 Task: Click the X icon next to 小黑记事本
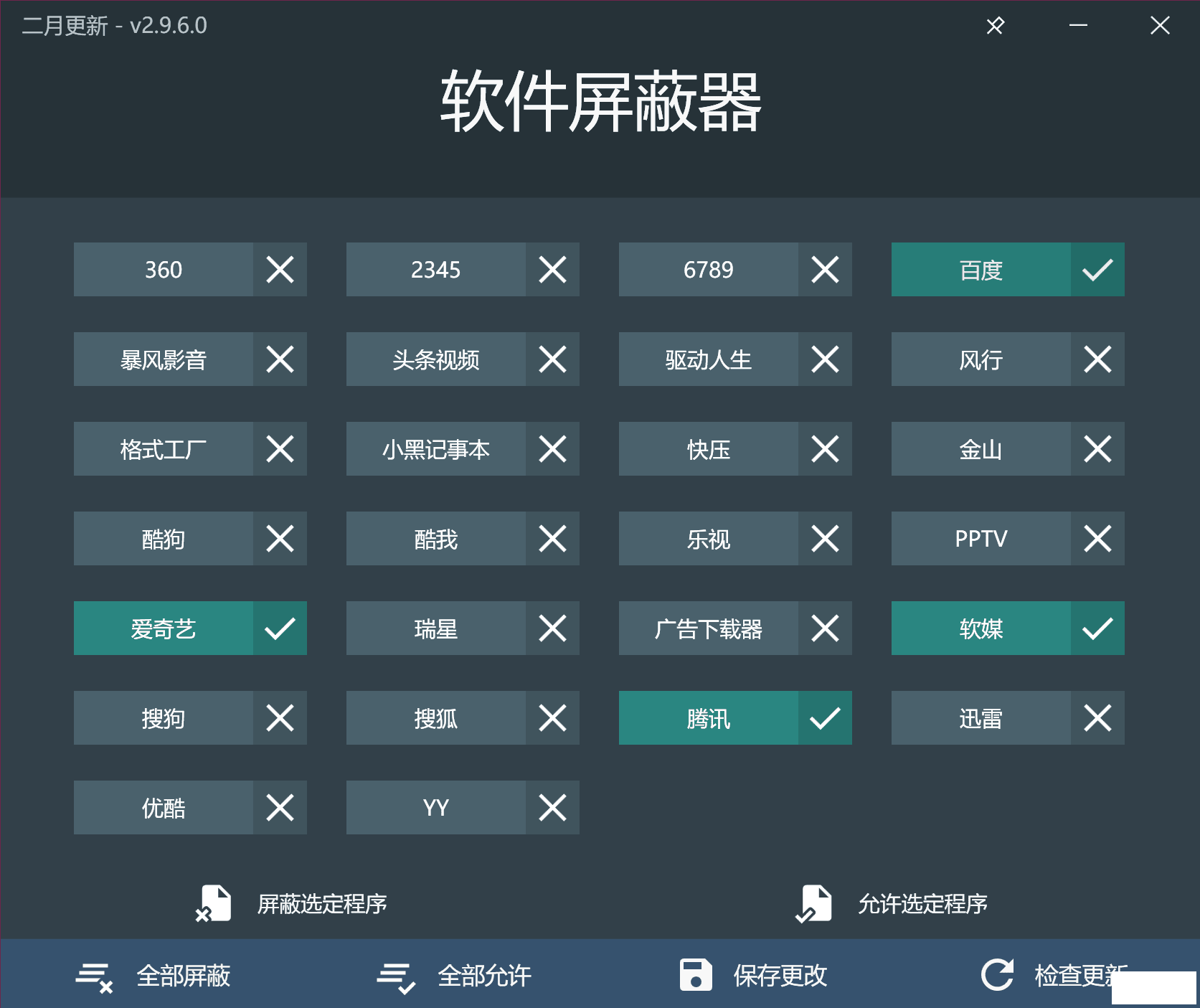(552, 449)
